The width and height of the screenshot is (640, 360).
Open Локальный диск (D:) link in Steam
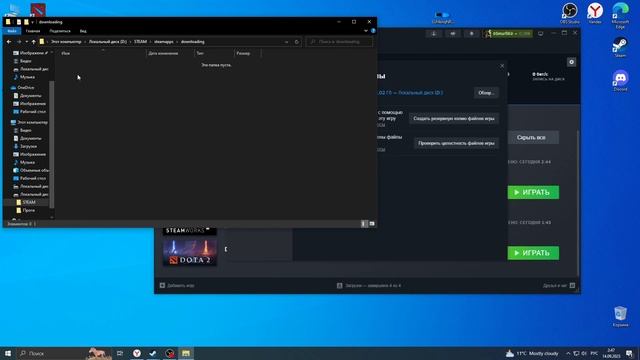coord(420,93)
